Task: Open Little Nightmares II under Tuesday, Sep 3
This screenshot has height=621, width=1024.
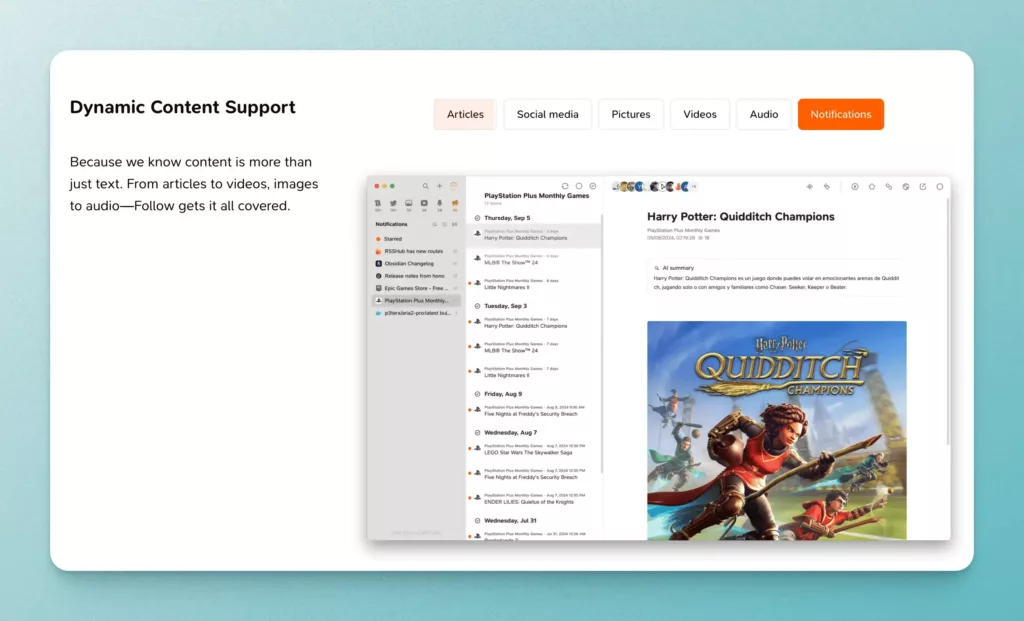Action: click(x=534, y=372)
